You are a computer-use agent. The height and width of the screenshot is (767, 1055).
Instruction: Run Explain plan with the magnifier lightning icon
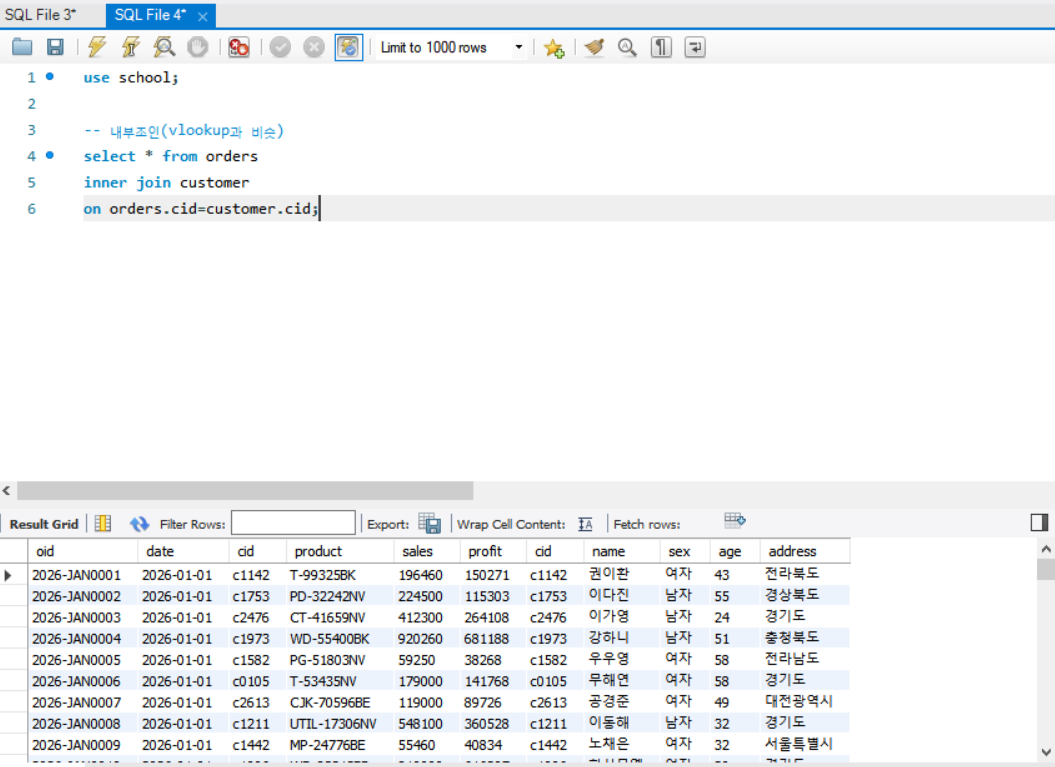click(163, 47)
